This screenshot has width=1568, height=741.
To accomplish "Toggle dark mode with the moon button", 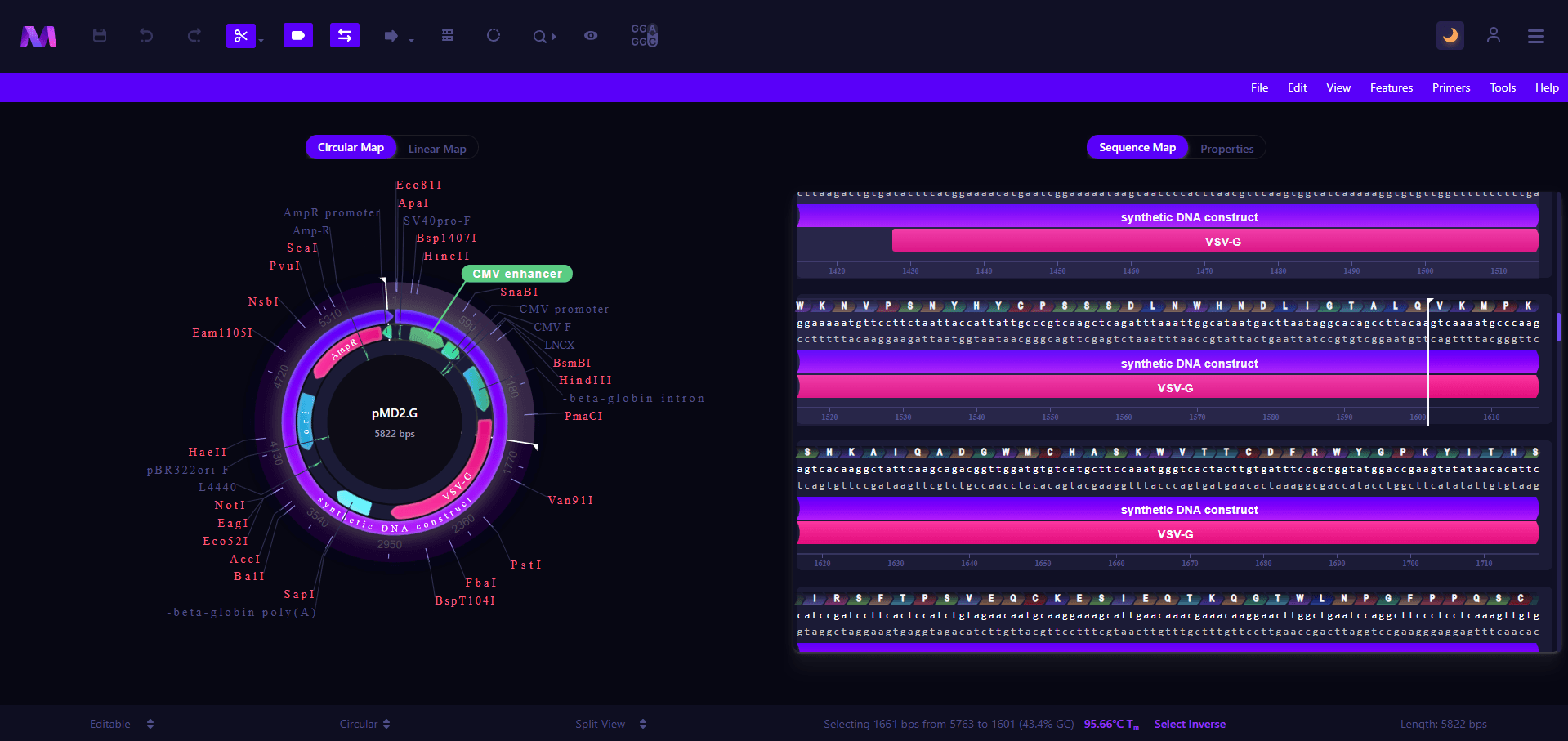I will (x=1450, y=36).
